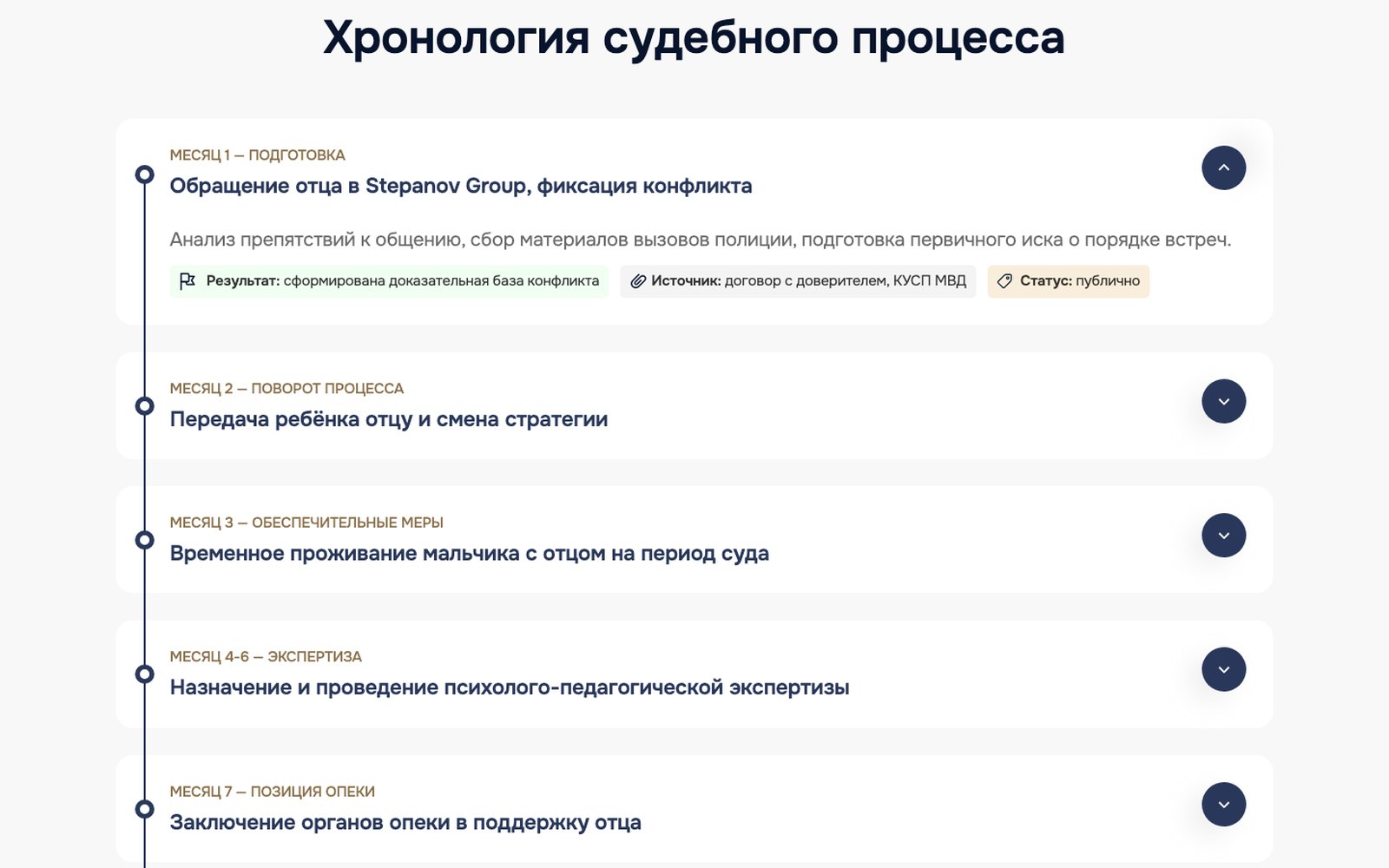The width and height of the screenshot is (1389, 868).
Task: Expand the Месяц 7 — Позиция опеки chevron
Action: tap(1223, 805)
